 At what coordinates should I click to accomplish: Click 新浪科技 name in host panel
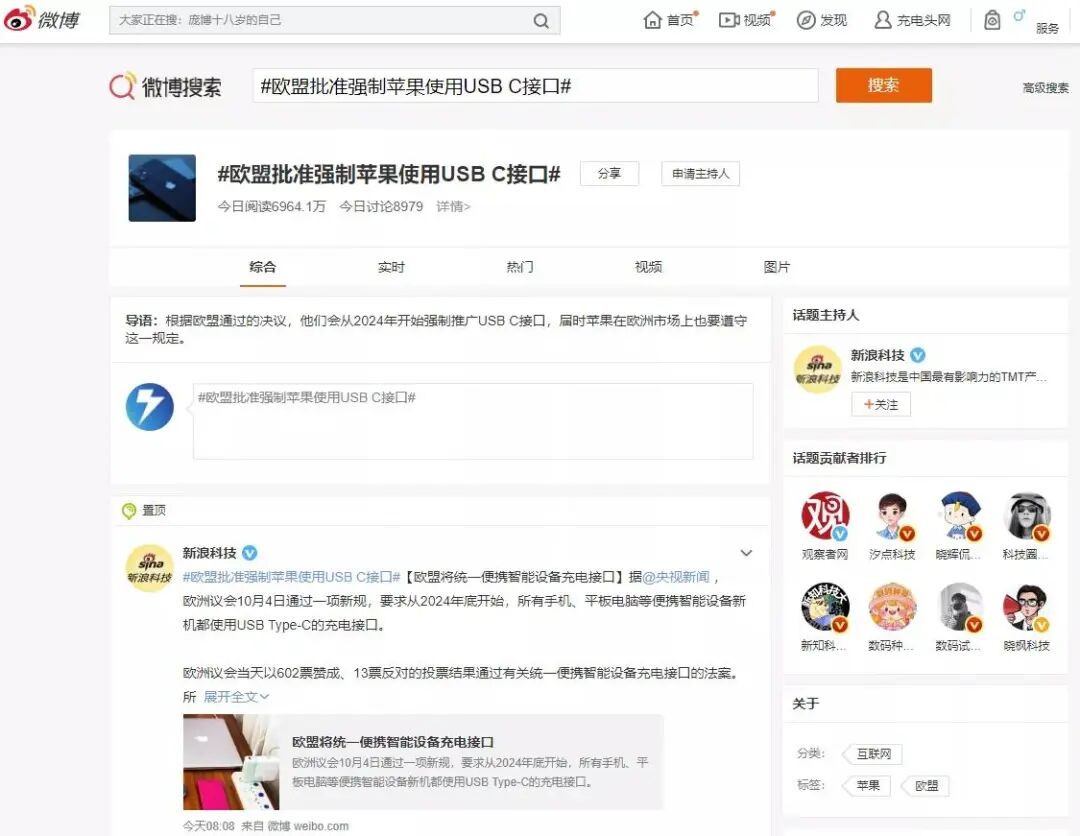coord(878,355)
